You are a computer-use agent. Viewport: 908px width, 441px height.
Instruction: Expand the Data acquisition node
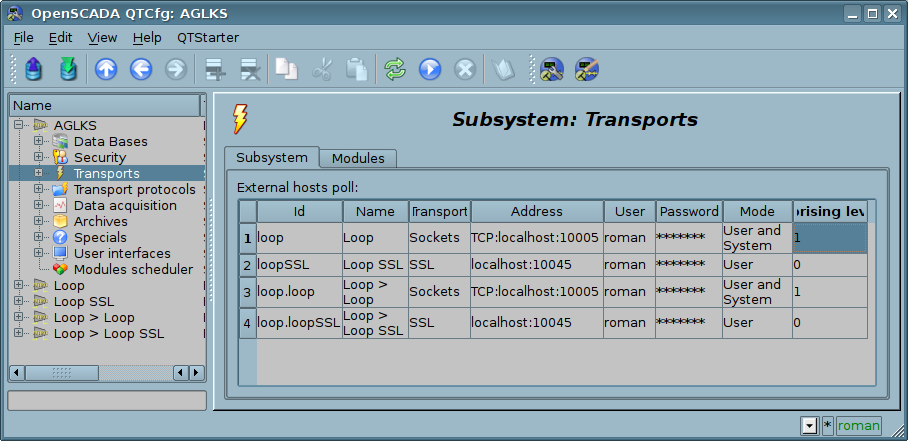(38, 205)
